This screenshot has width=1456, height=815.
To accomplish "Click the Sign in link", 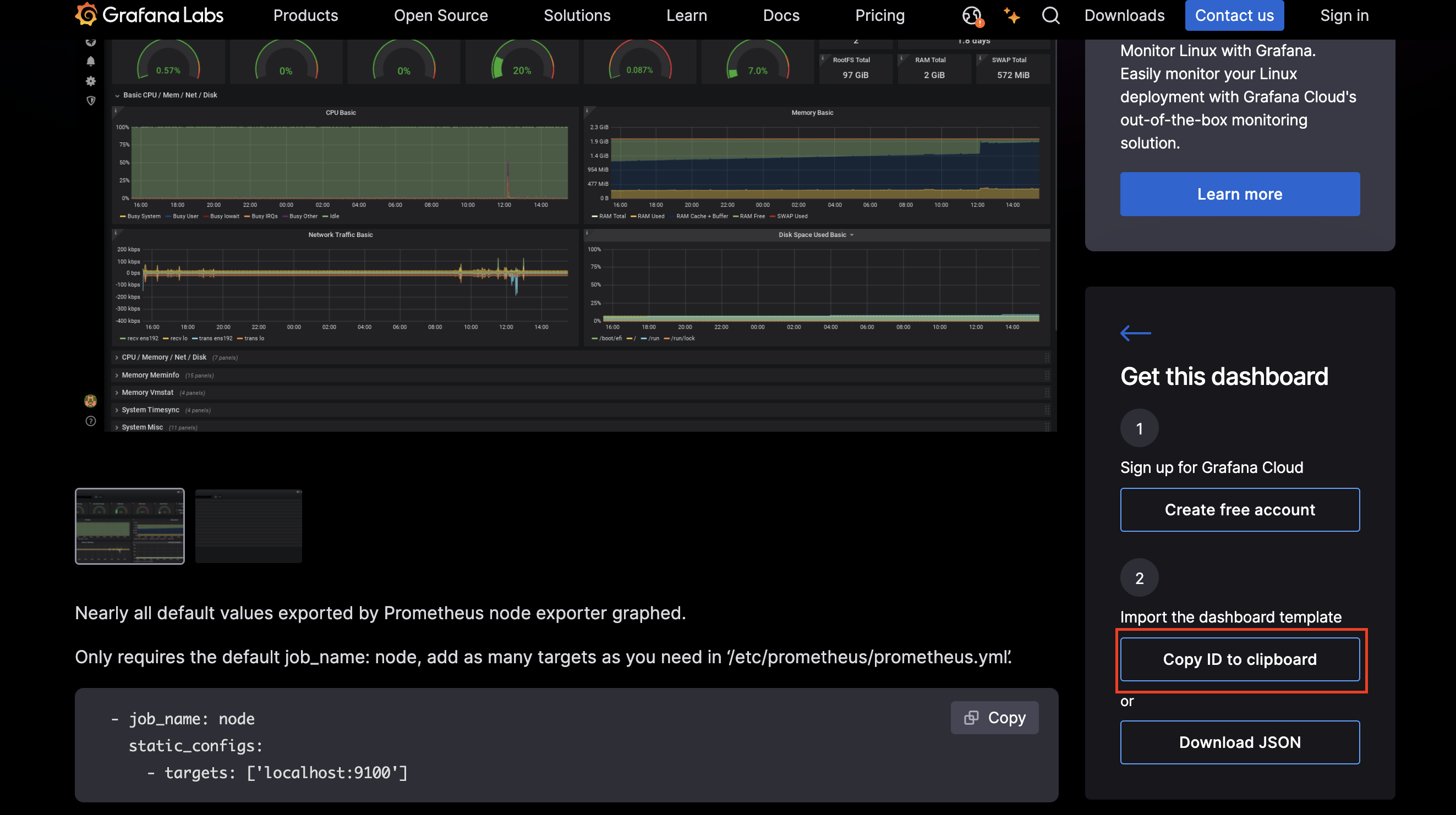I will 1344,15.
